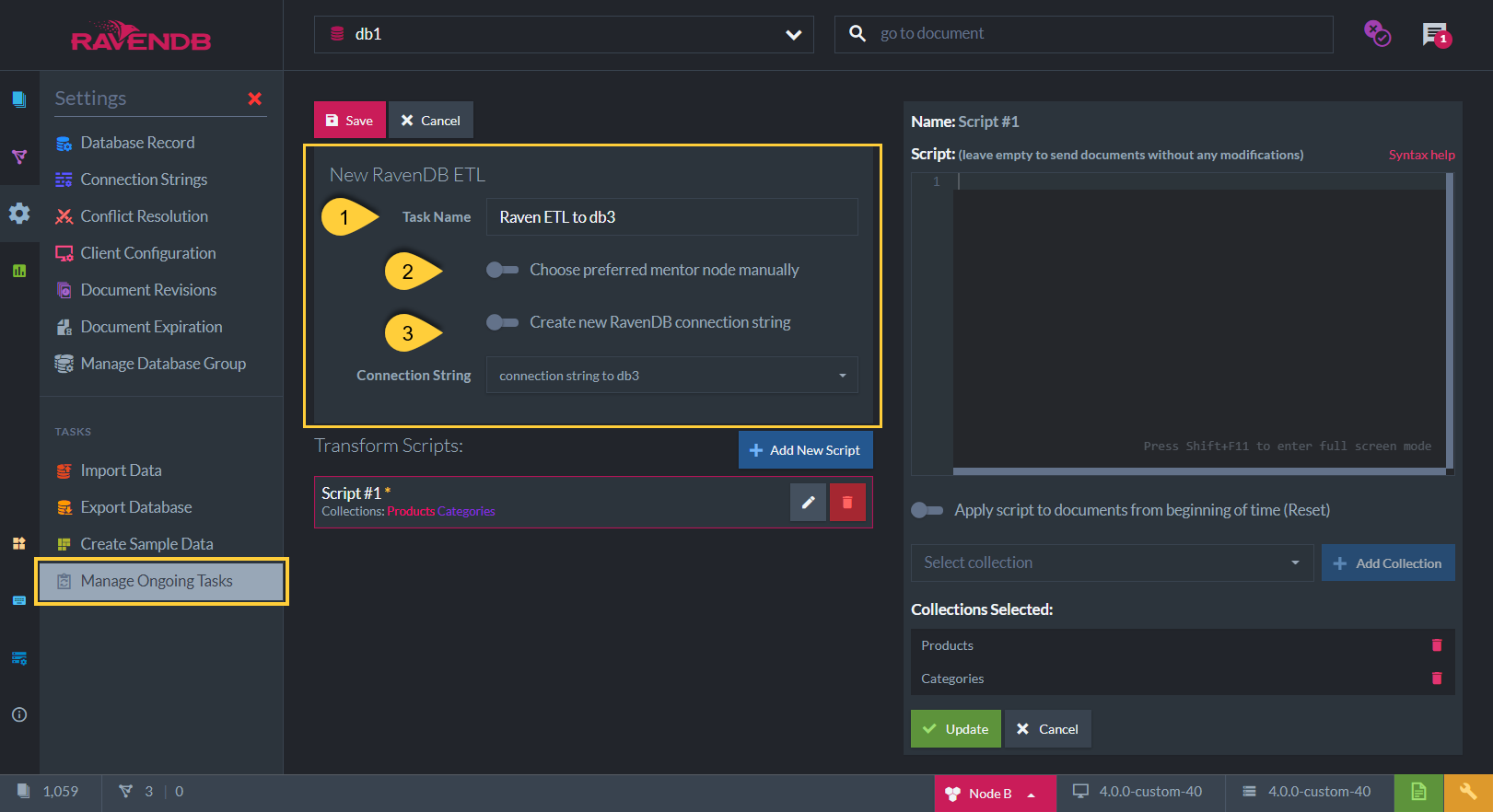
Task: Toggle Choose preferred mentor node manually
Action: [x=503, y=270]
